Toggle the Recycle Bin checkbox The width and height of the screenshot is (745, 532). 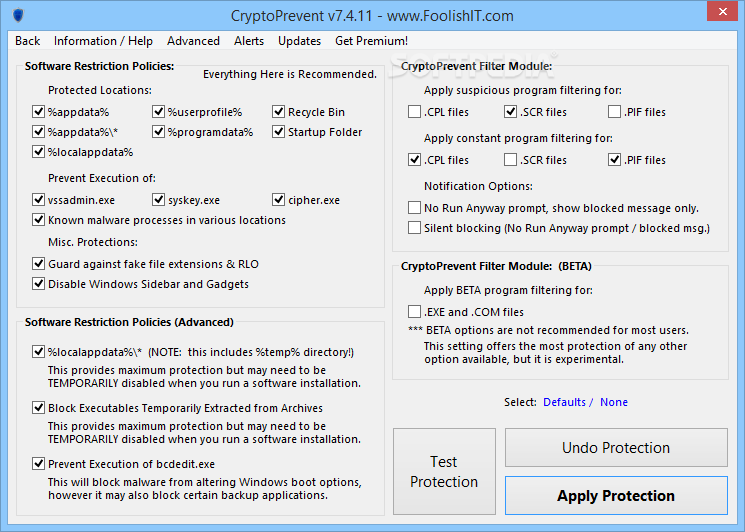278,112
